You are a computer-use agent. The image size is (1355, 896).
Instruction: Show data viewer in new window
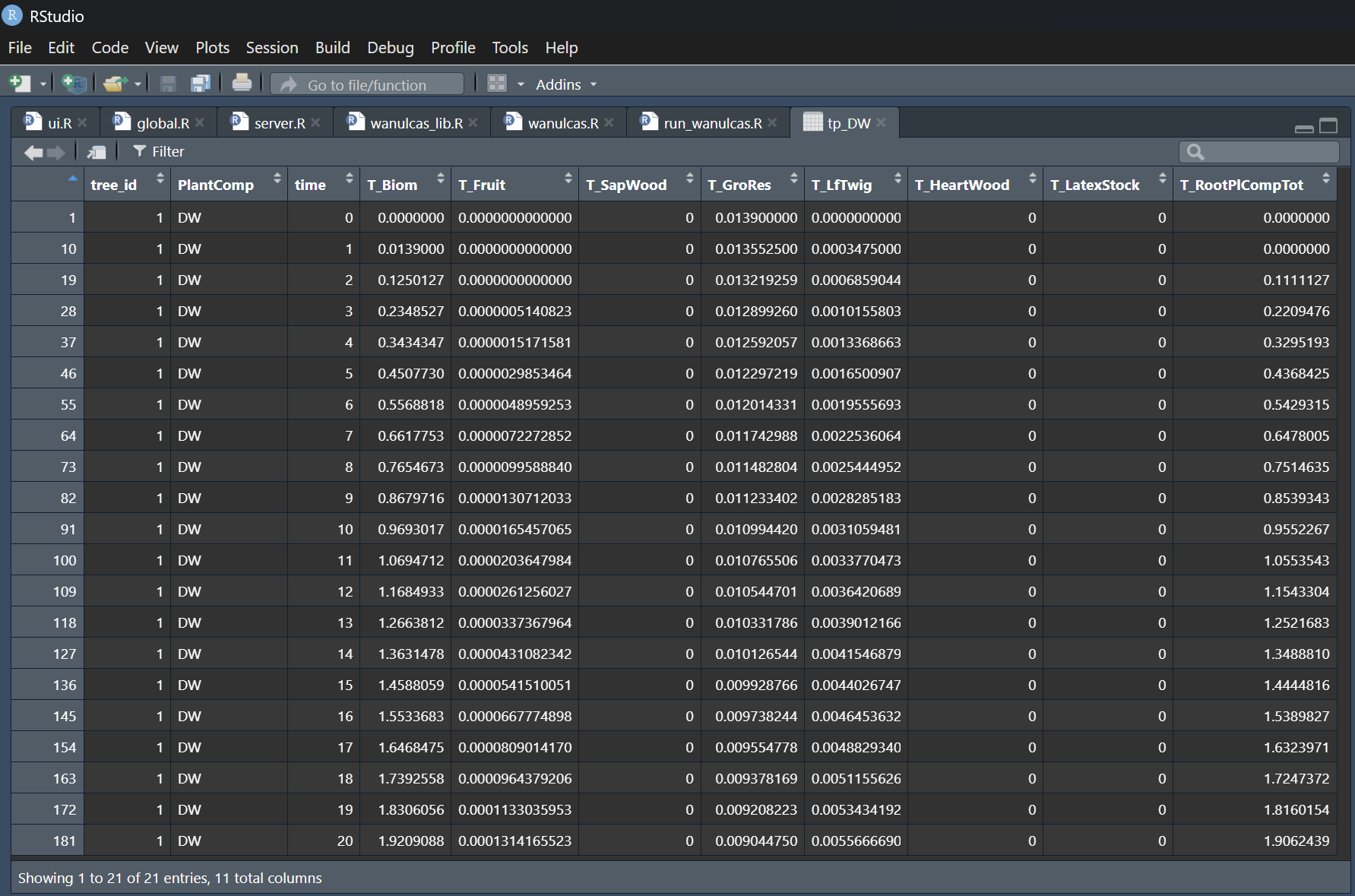click(x=97, y=152)
